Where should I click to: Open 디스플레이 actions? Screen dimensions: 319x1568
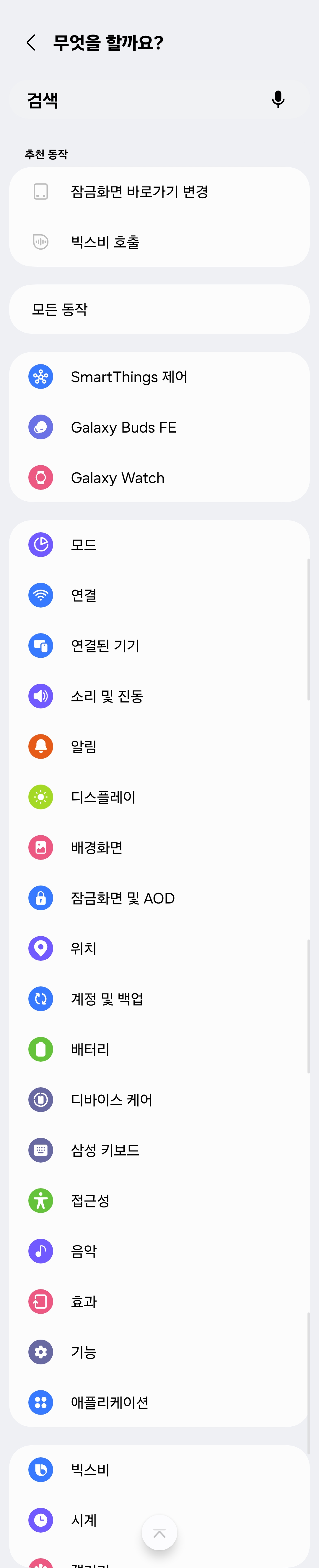coord(103,797)
